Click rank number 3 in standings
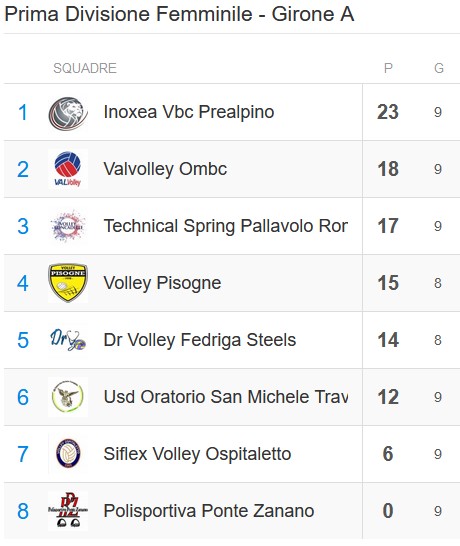The width and height of the screenshot is (460, 546). pos(23,226)
